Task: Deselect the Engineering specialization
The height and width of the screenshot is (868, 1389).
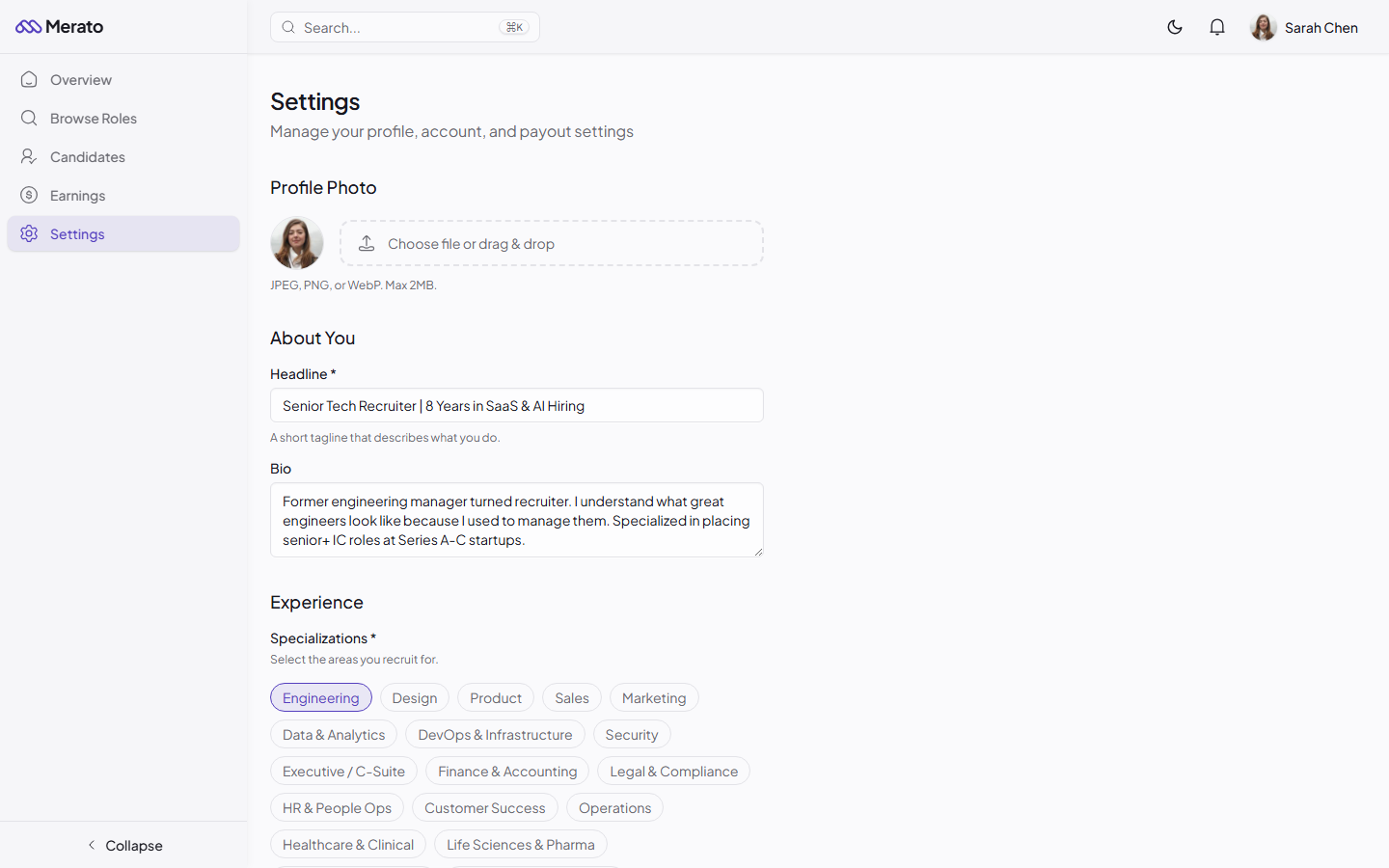Action: coord(321,697)
